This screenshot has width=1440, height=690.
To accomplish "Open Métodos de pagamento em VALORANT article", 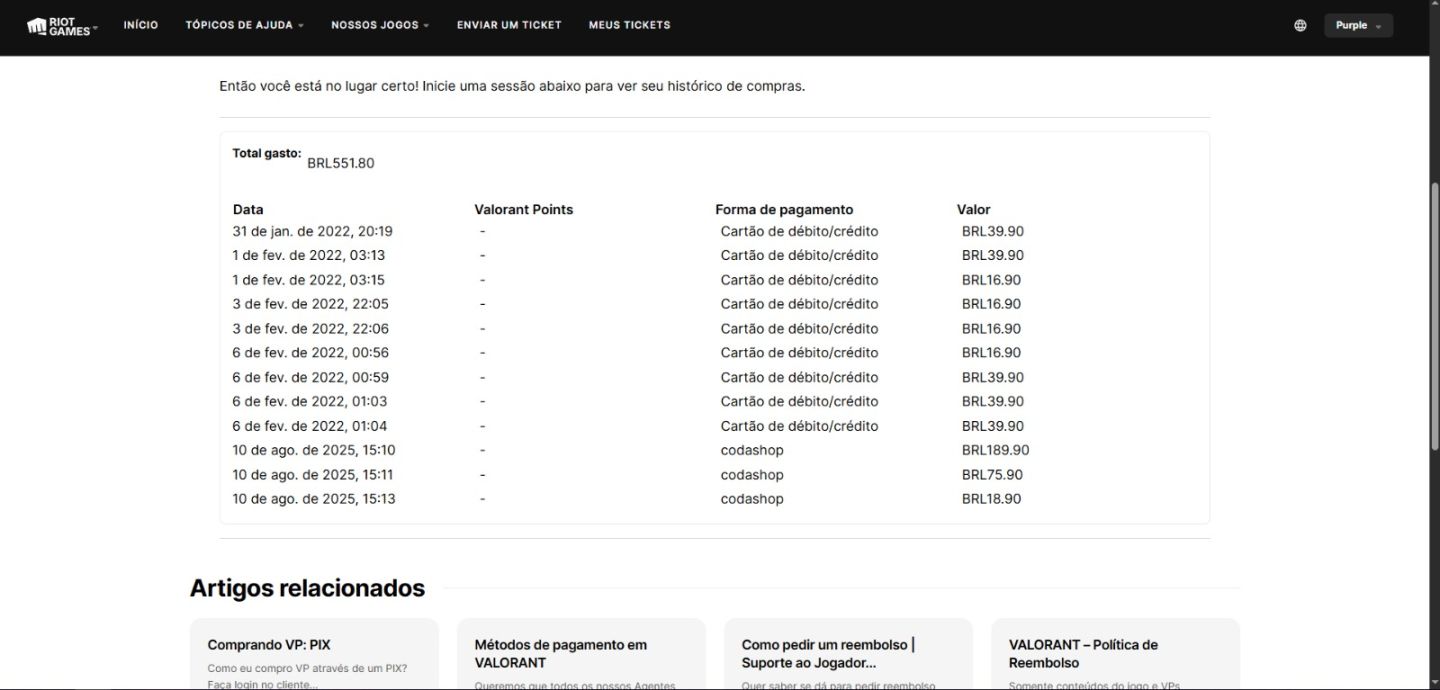I will 581,654.
